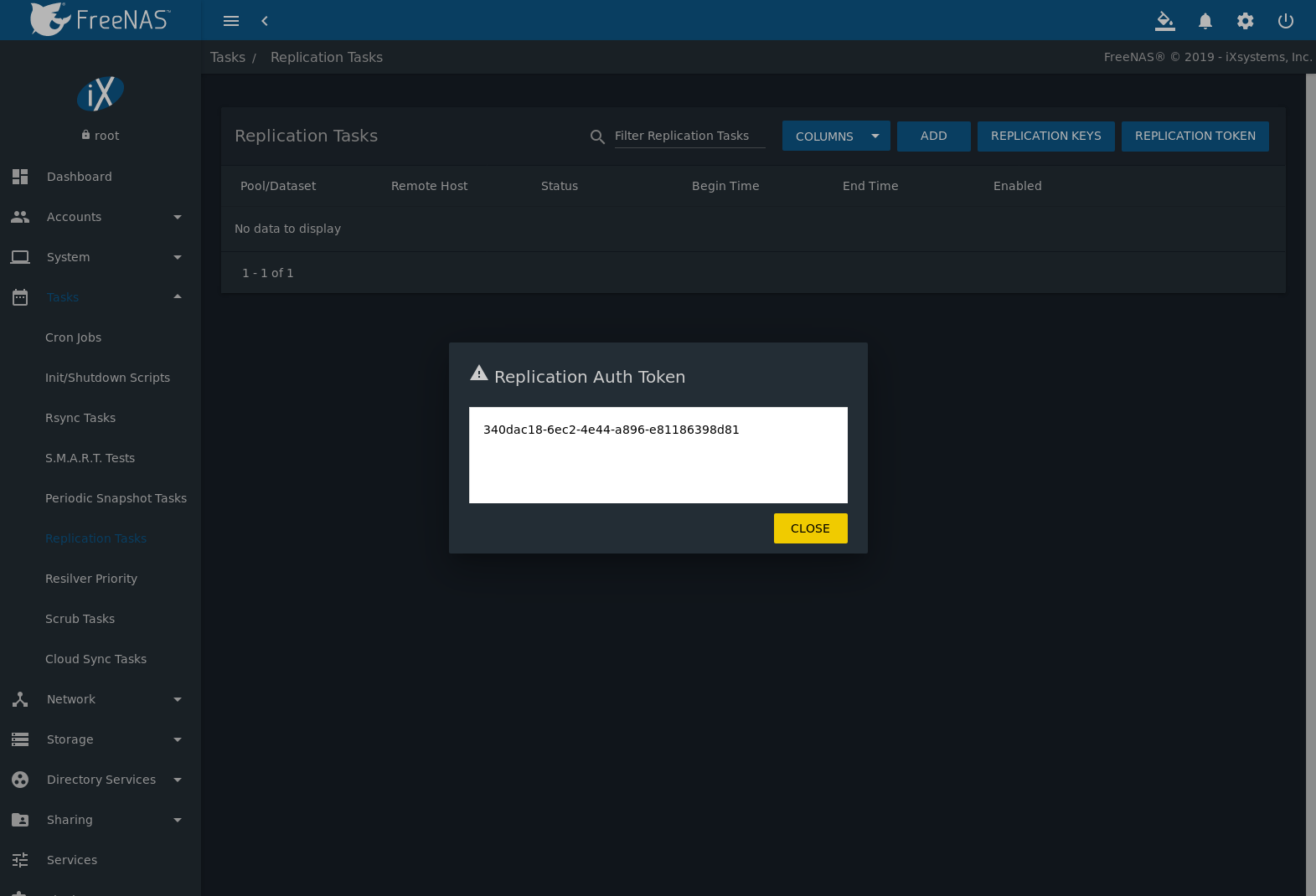Collapse sidebar with the back chevron

pyautogui.click(x=265, y=21)
